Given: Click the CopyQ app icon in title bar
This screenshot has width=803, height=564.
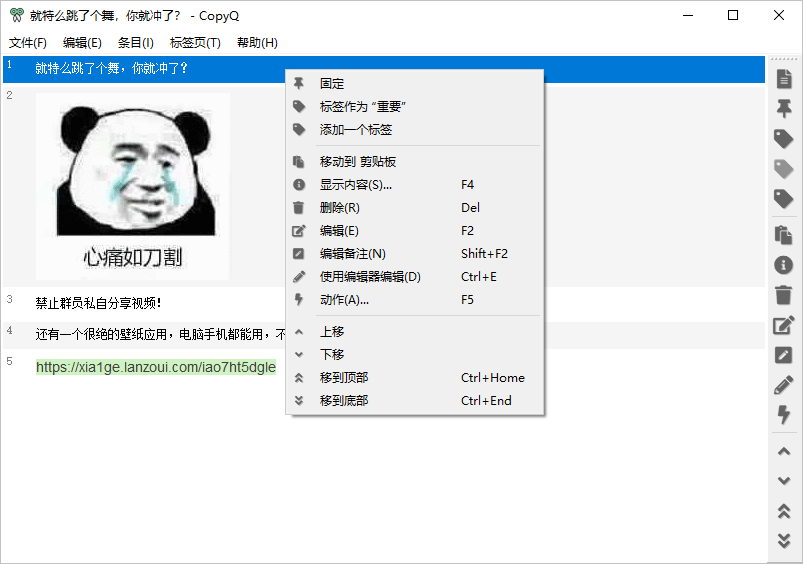Looking at the screenshot, I should point(17,15).
